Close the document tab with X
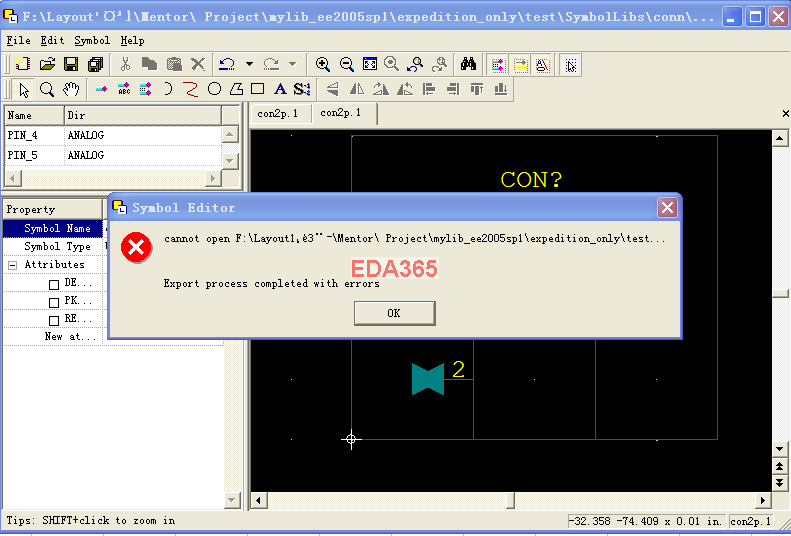 coord(785,113)
